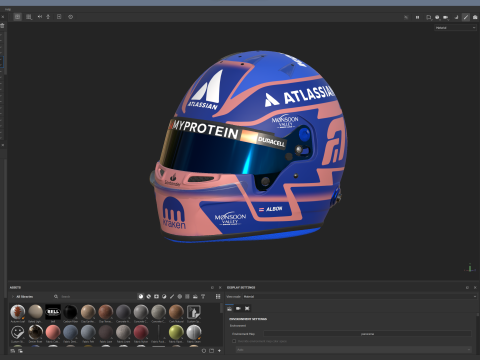This screenshot has height=360, width=480.
Task: Filter assets by fonts T icon
Action: click(203, 296)
